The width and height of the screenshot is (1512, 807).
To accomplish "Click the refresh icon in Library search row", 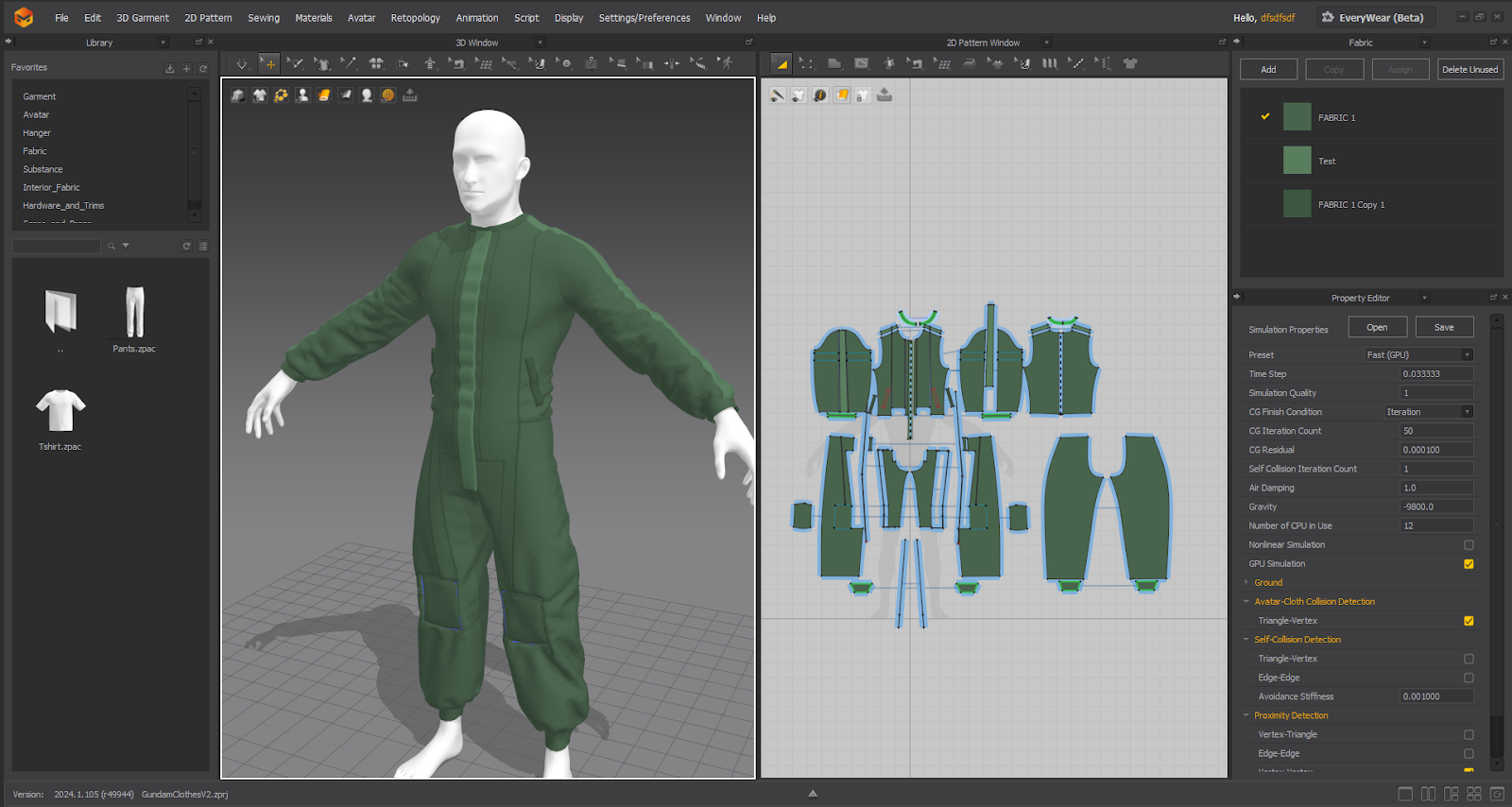I will [x=187, y=246].
